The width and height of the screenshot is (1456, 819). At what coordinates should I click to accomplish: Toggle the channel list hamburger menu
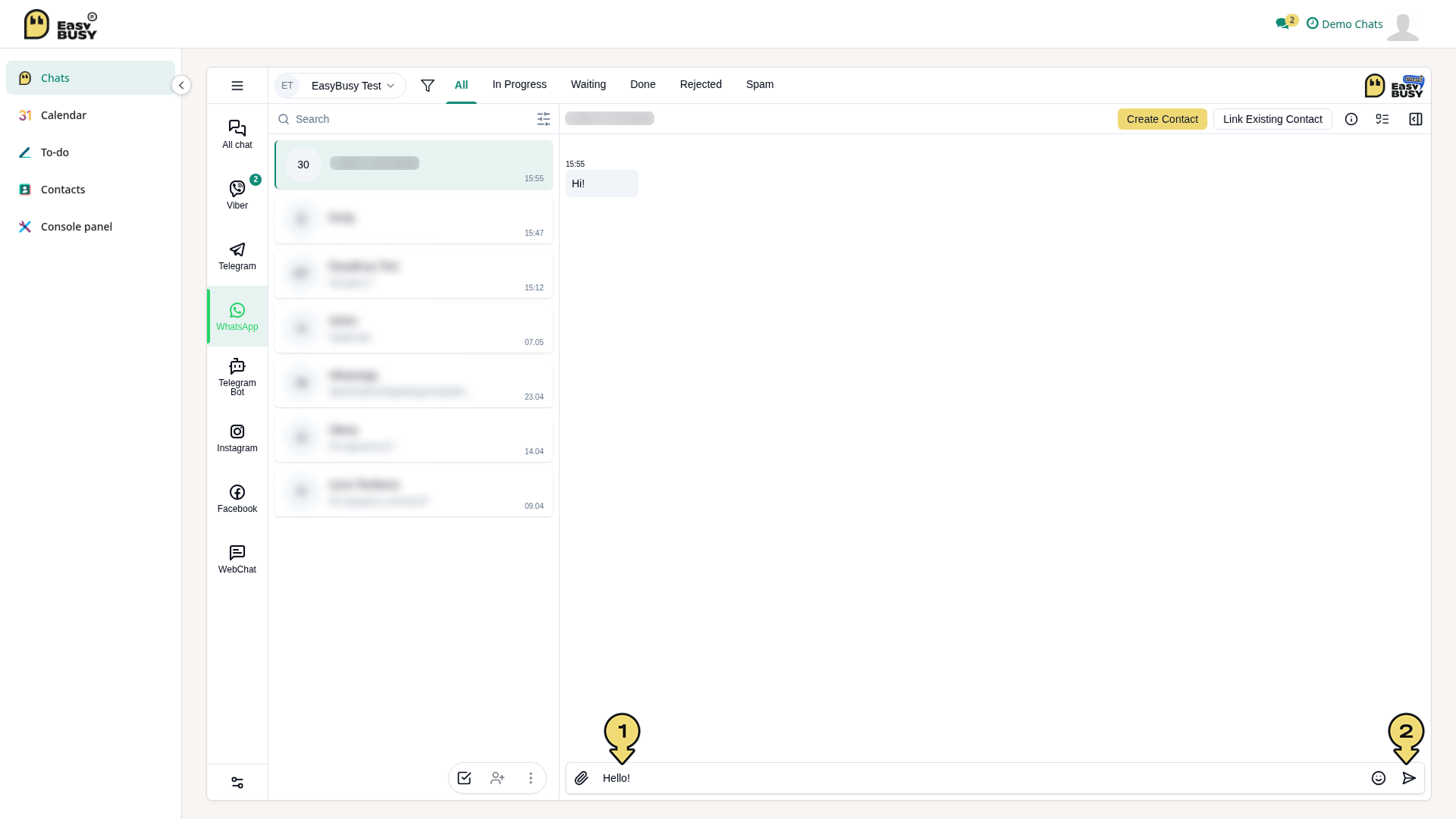tap(237, 86)
